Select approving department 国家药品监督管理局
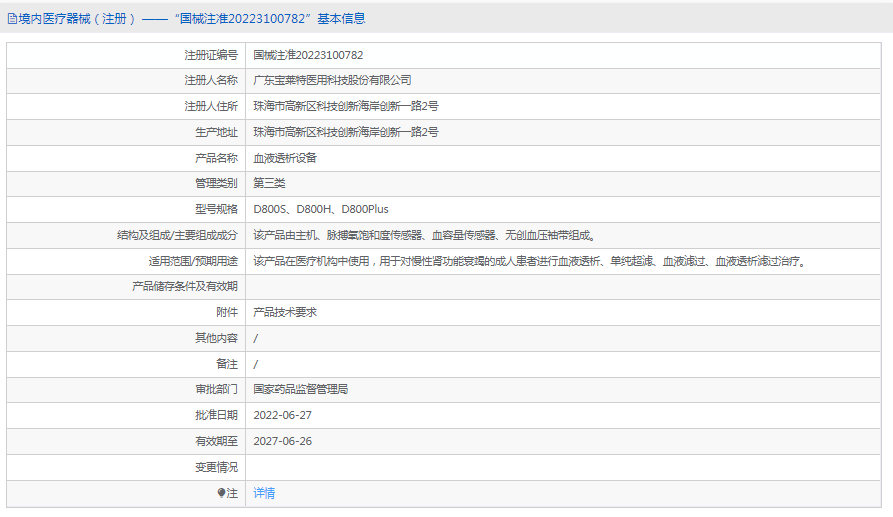This screenshot has height=517, width=893. point(301,389)
